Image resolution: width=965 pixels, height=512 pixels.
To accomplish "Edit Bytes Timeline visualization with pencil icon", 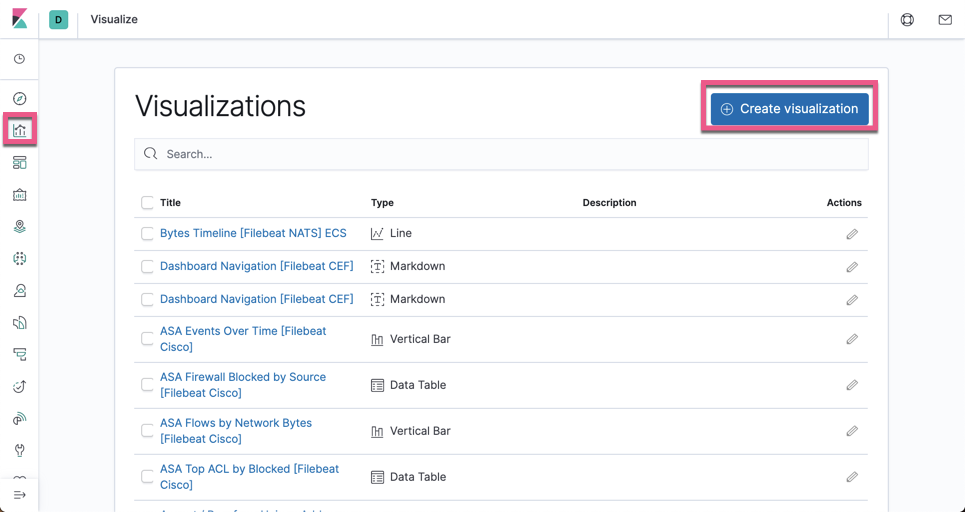I will pos(852,234).
